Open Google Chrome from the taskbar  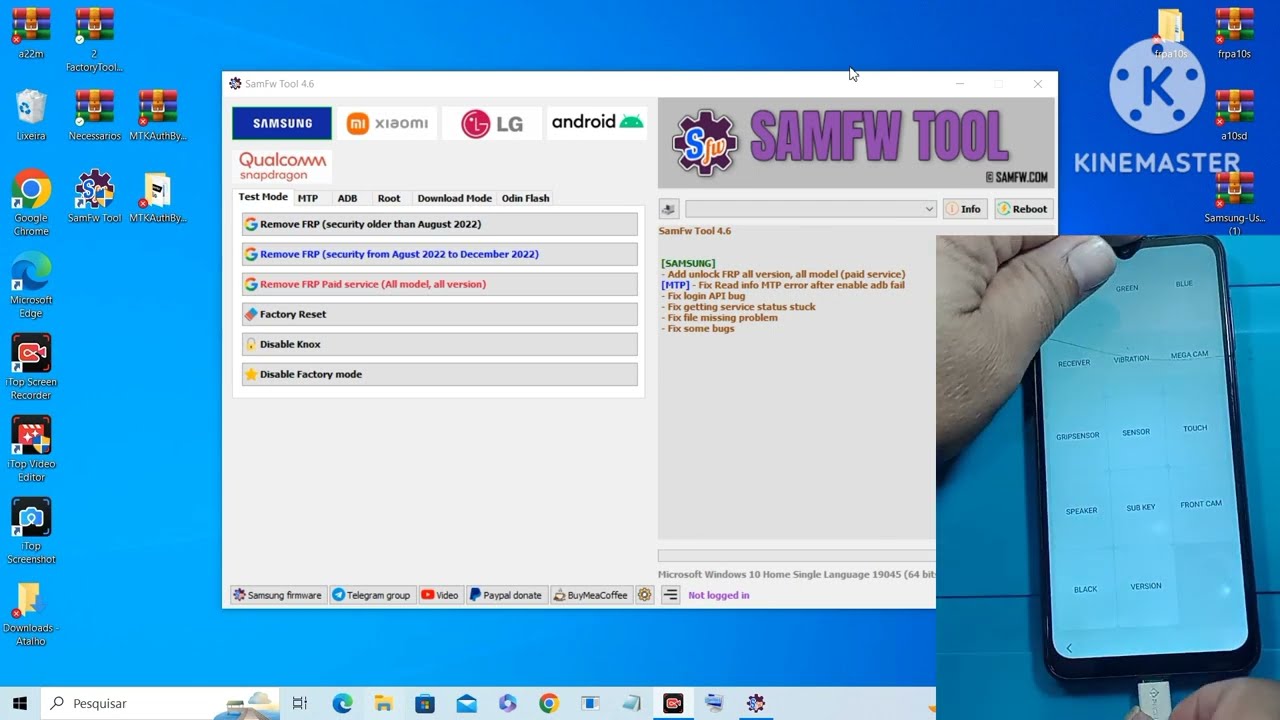tap(549, 703)
